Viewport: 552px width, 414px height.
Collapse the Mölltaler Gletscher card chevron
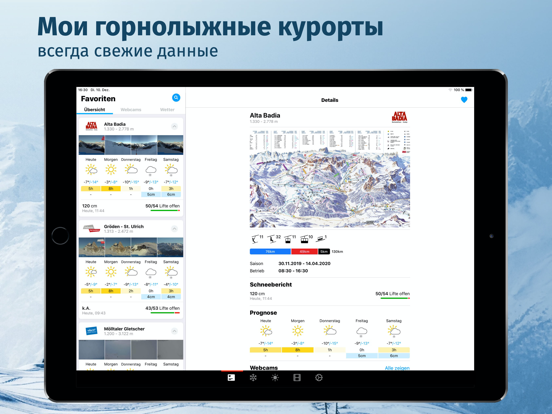(174, 331)
